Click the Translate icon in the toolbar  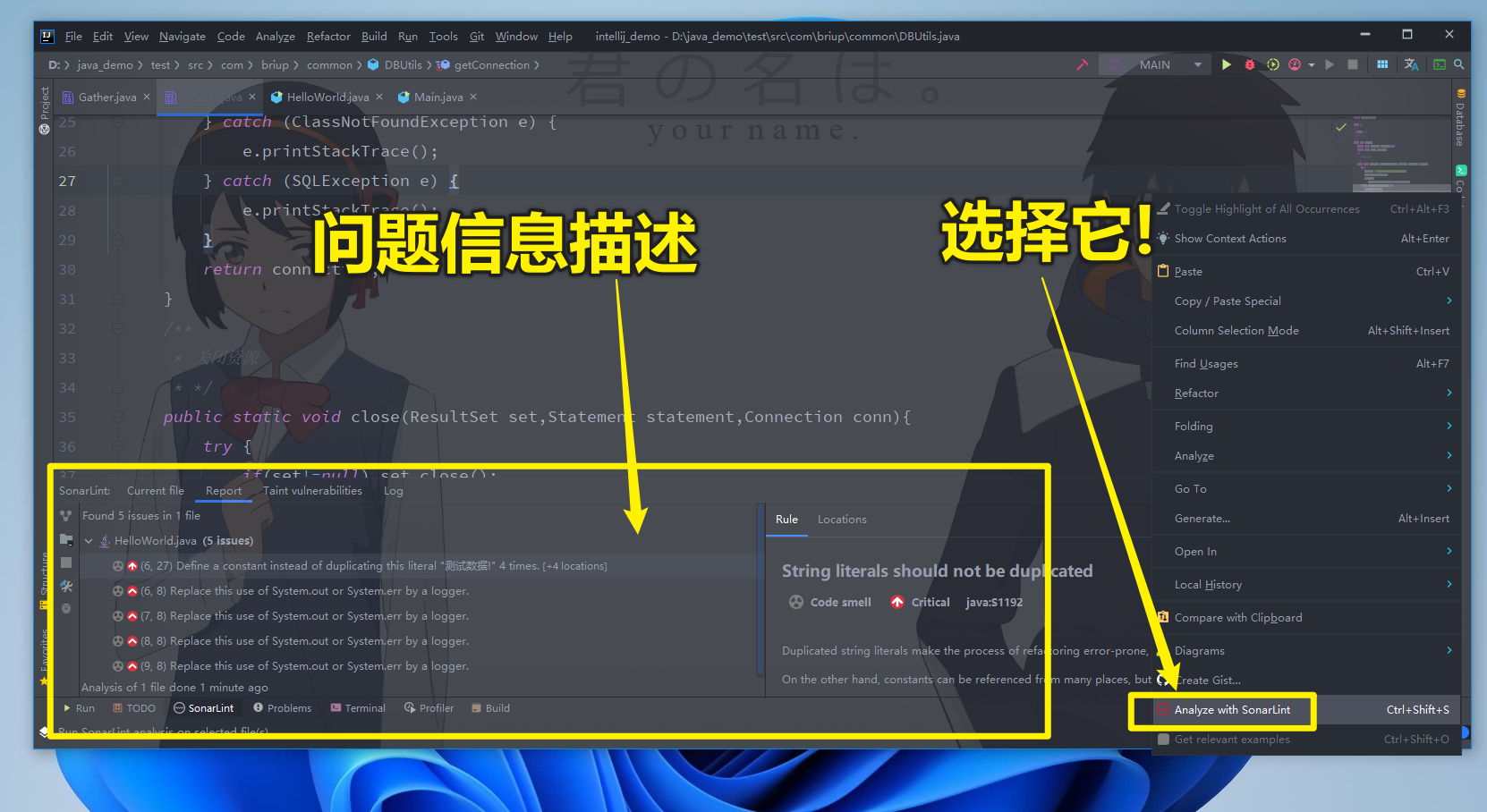[1412, 64]
